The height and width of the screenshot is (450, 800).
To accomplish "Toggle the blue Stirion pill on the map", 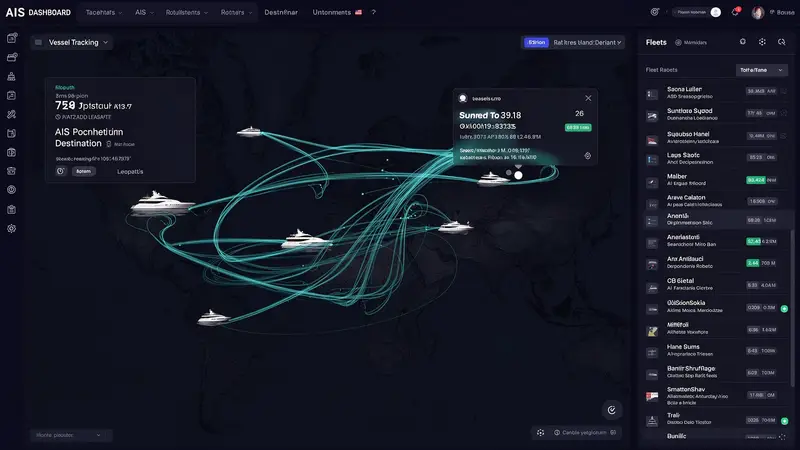I will coord(536,42).
